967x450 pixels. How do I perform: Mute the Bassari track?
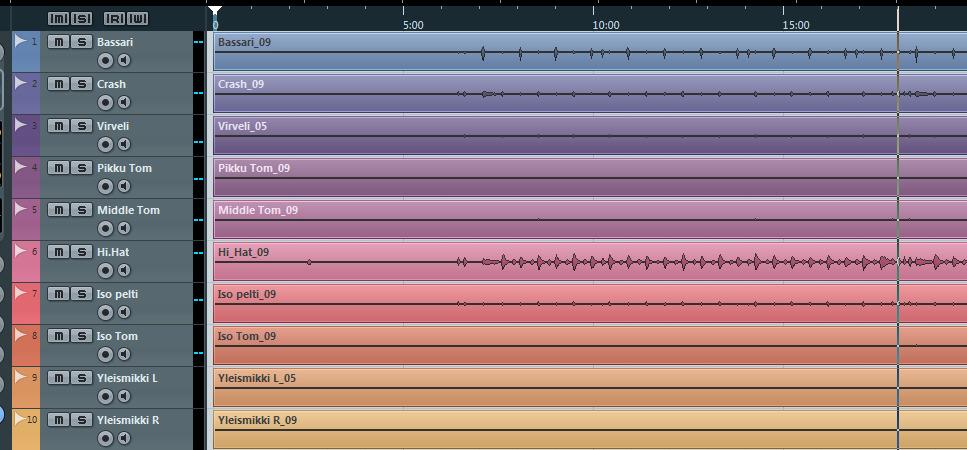(59, 42)
